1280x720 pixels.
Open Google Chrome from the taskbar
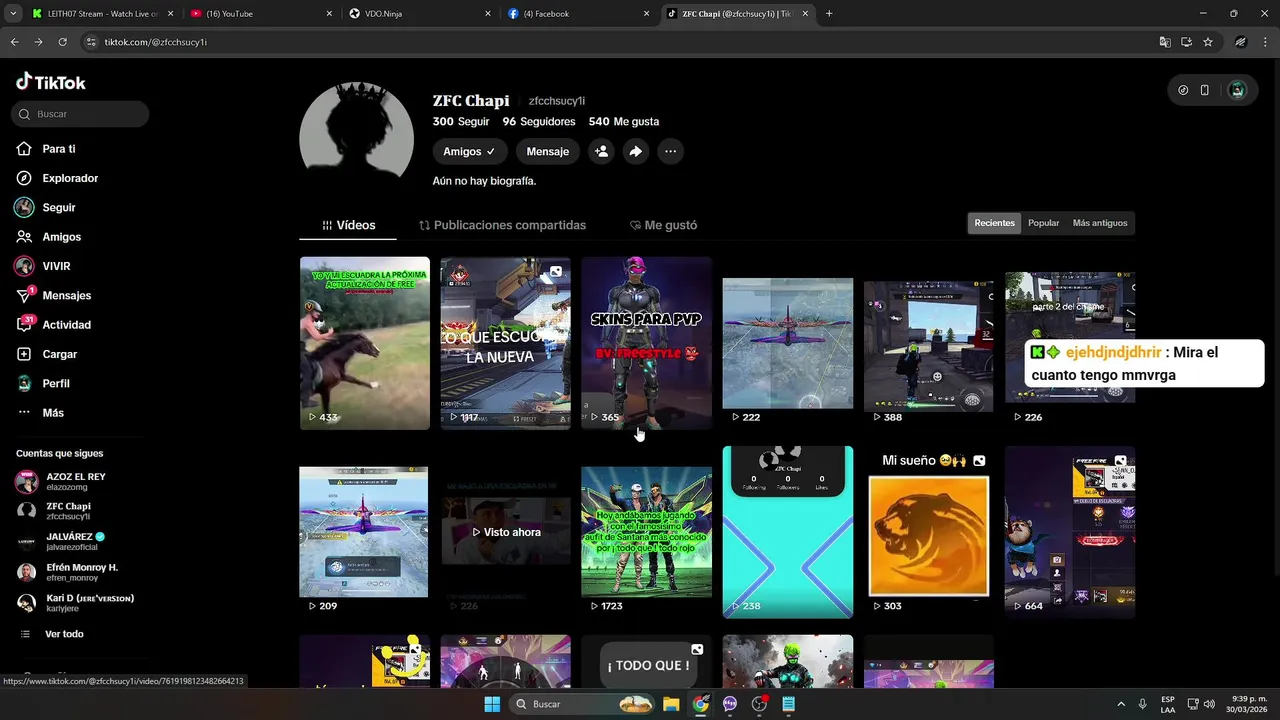point(700,704)
